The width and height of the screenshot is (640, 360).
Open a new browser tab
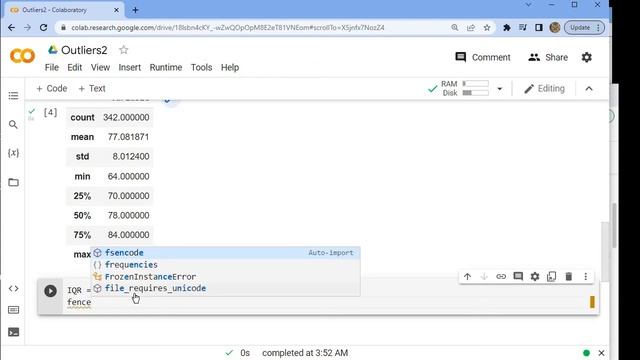(136, 10)
